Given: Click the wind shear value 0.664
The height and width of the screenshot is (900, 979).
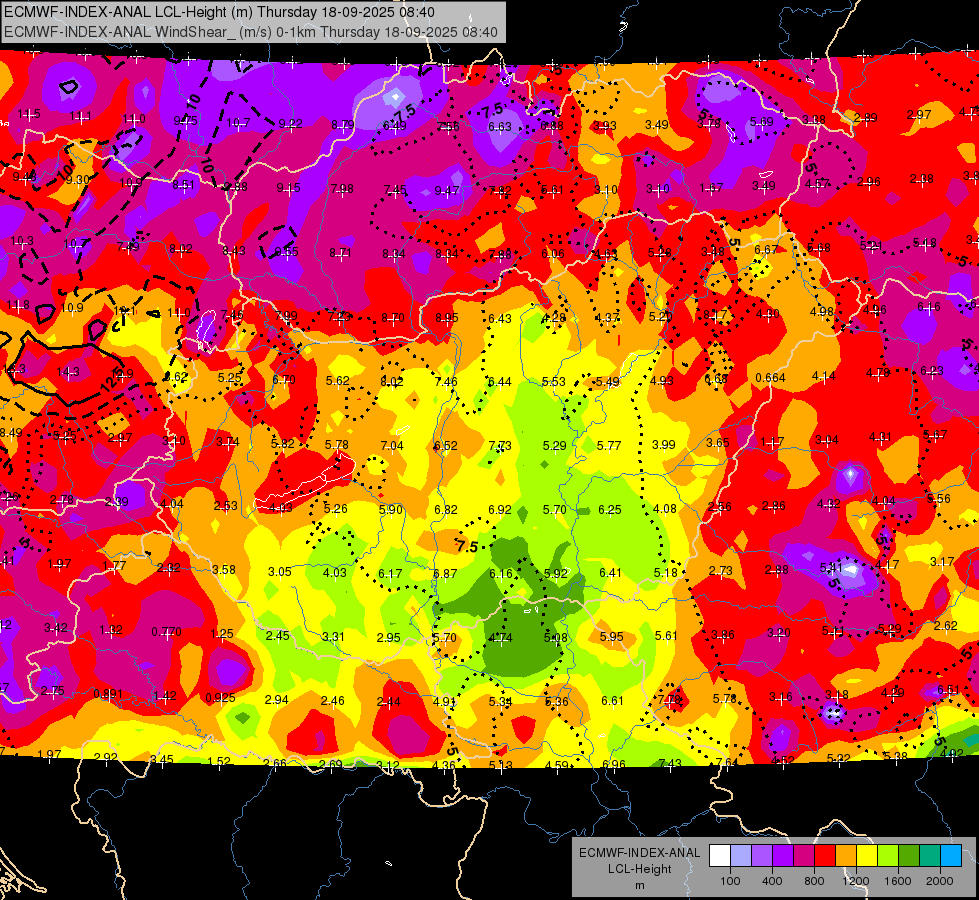Looking at the screenshot, I should point(770,378).
